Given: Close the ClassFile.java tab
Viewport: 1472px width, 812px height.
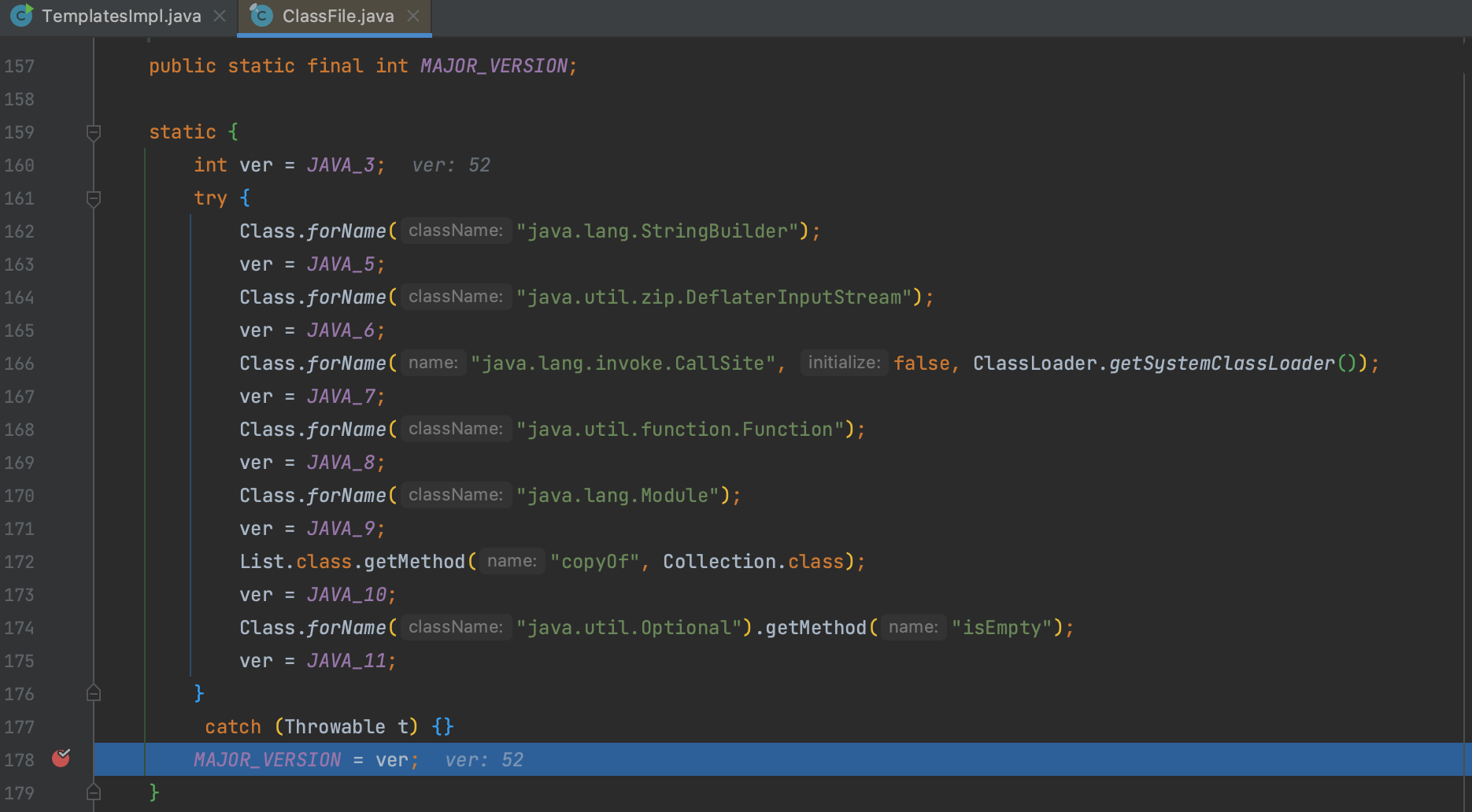Looking at the screenshot, I should click(413, 16).
